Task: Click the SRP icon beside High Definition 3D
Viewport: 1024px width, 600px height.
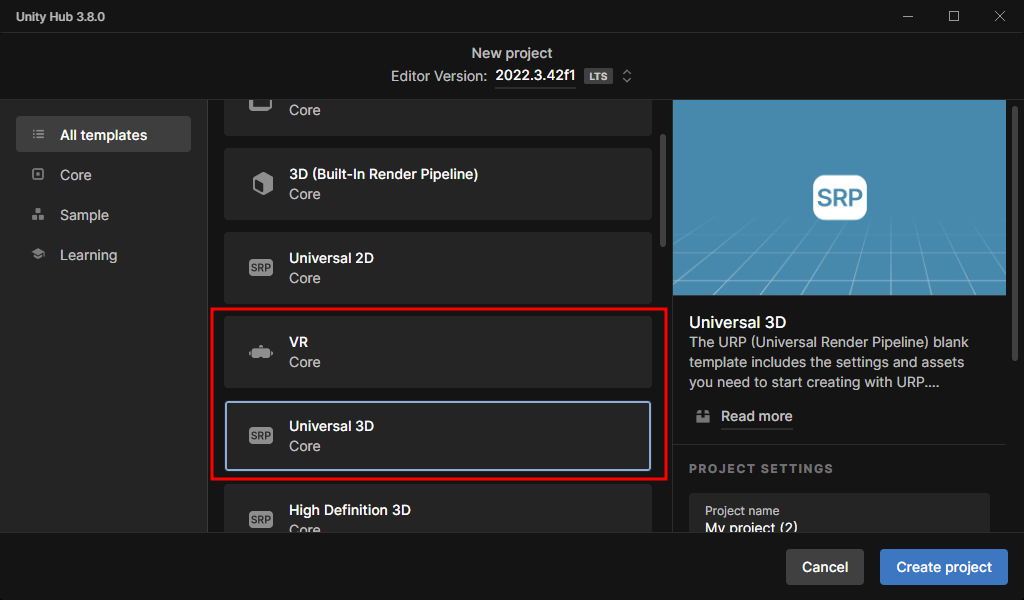Action: coord(261,520)
